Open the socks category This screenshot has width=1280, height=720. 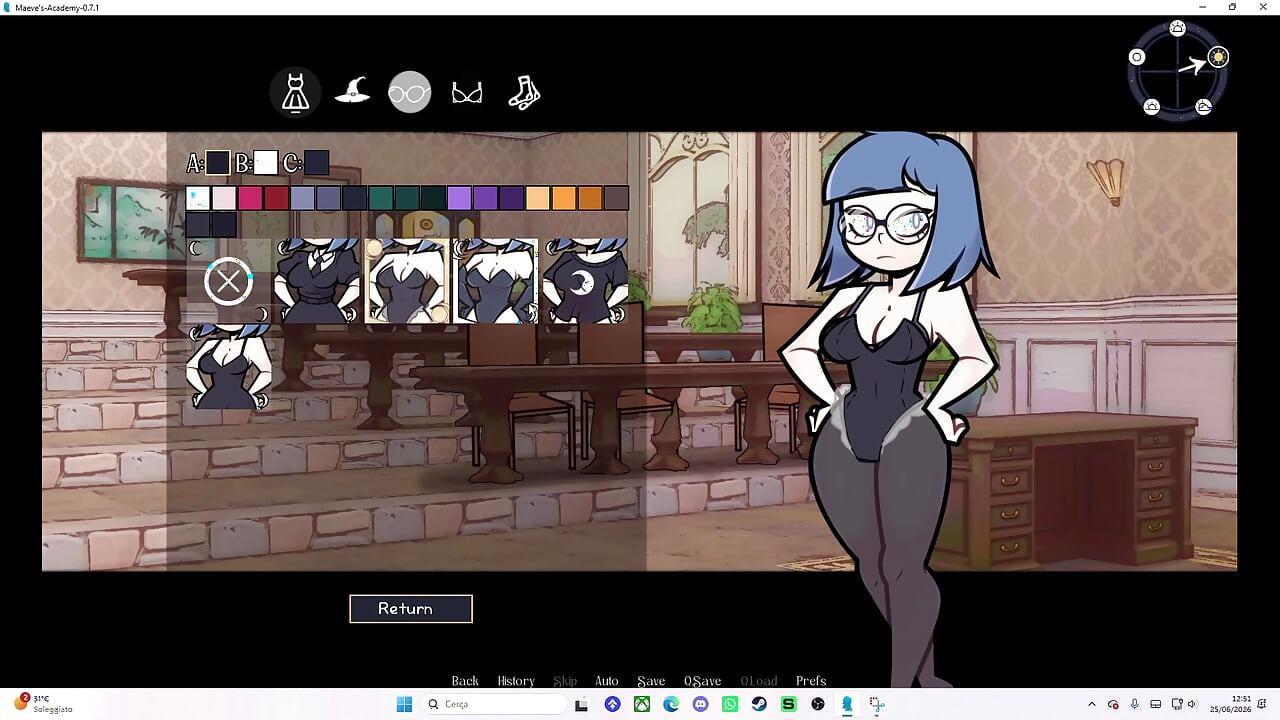click(x=524, y=92)
